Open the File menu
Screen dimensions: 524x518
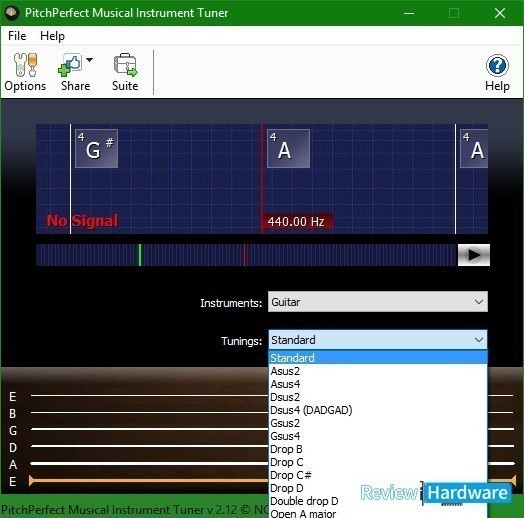[17, 36]
